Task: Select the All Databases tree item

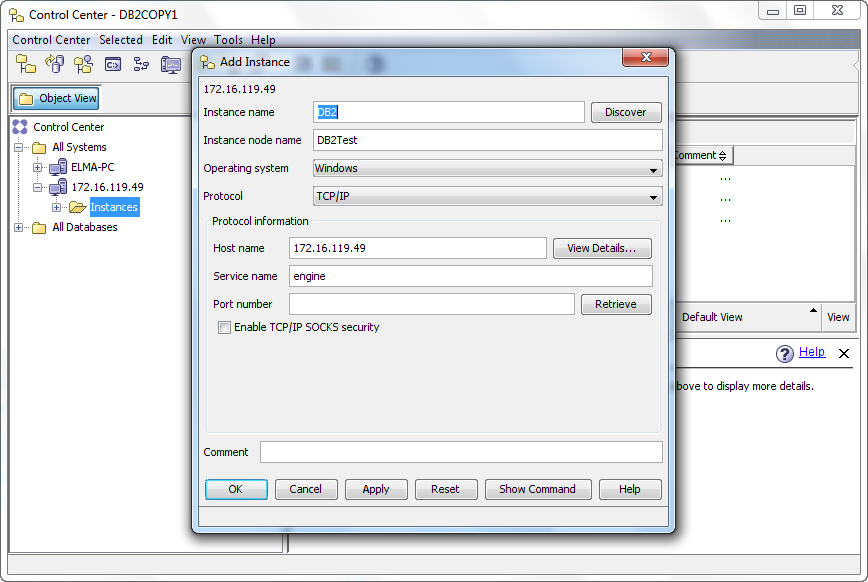Action: click(x=85, y=228)
